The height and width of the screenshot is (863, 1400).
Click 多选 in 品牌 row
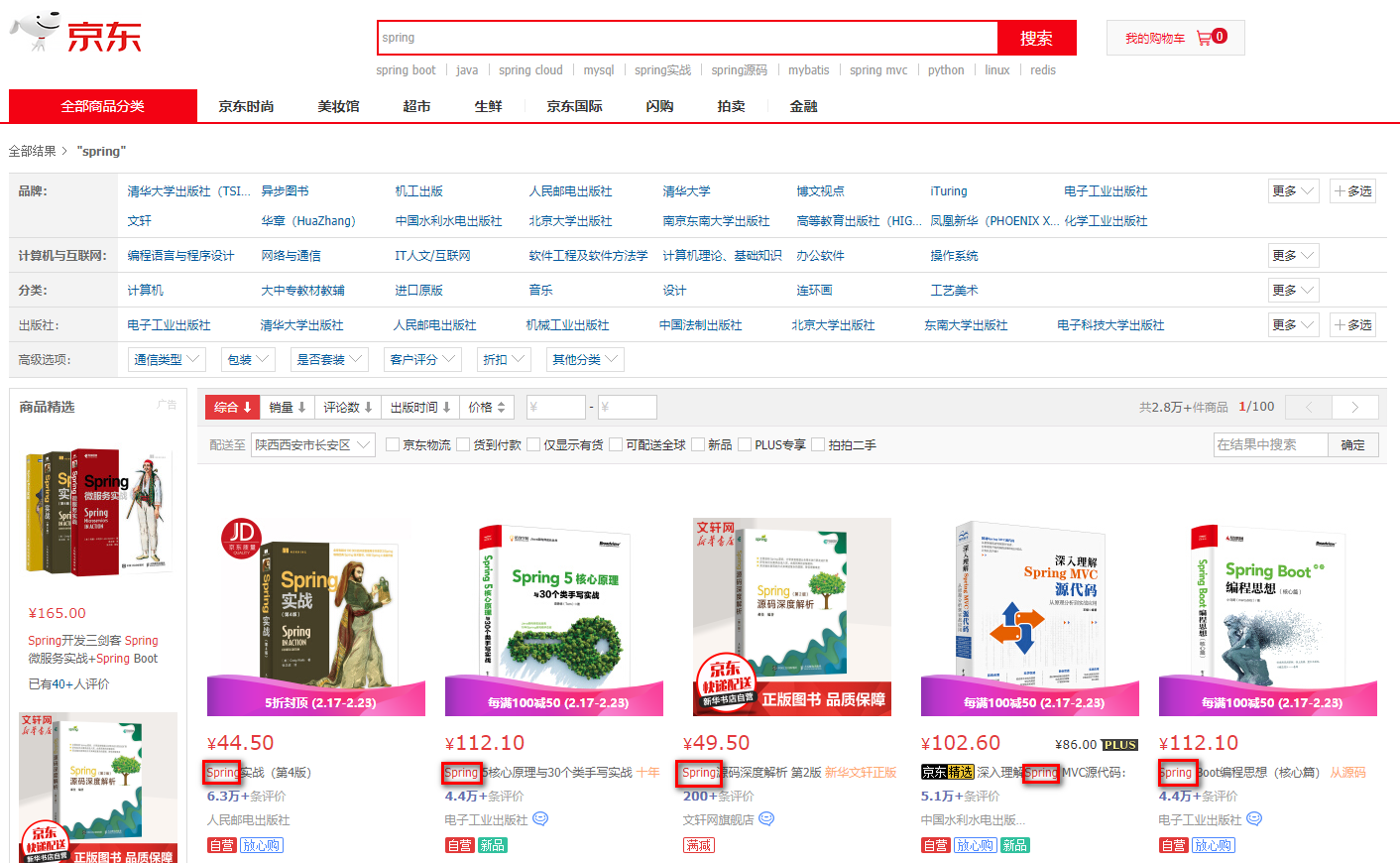[1353, 190]
